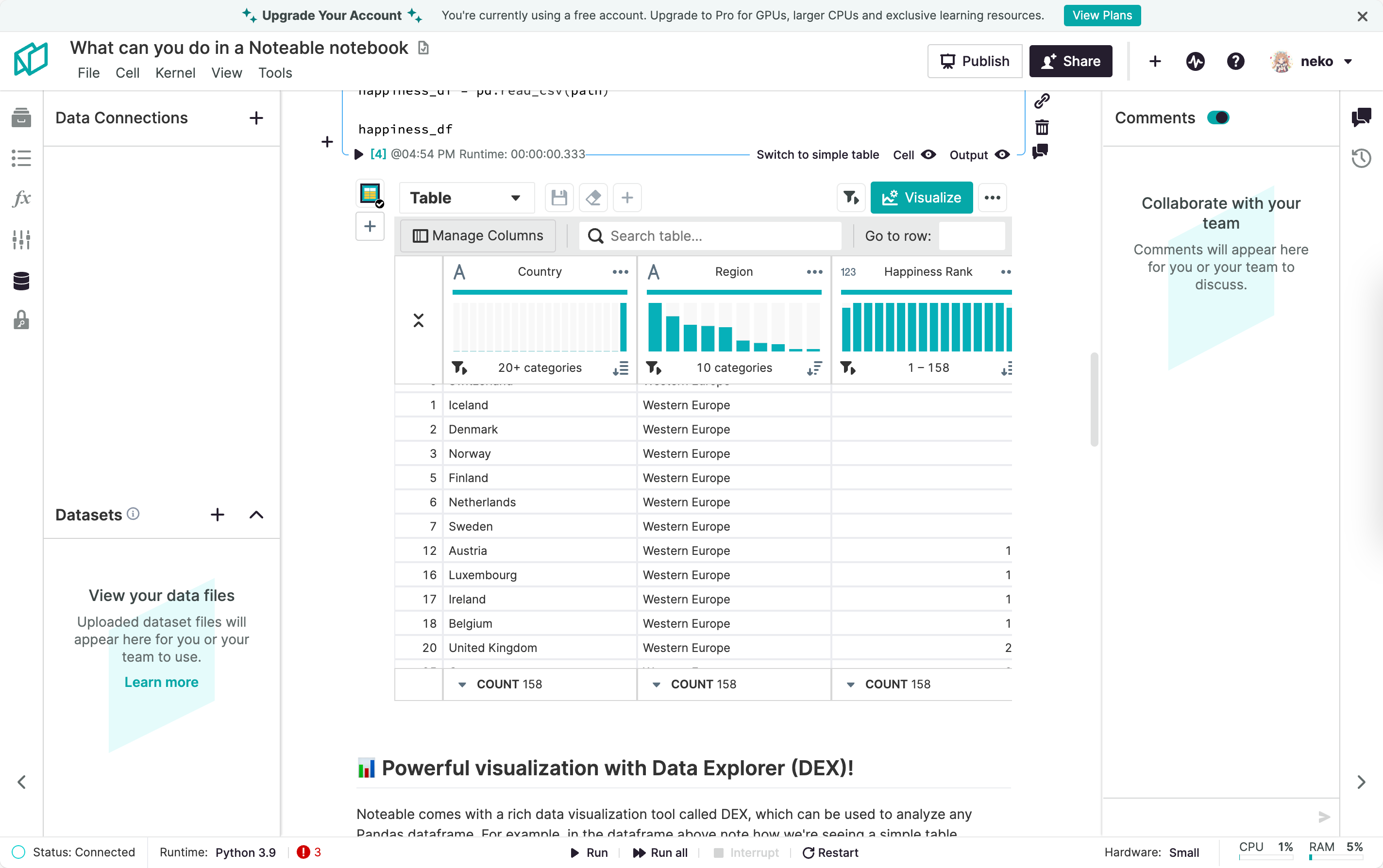Collapse the Datasets section chevron
This screenshot has height=868, width=1383.
click(x=256, y=515)
